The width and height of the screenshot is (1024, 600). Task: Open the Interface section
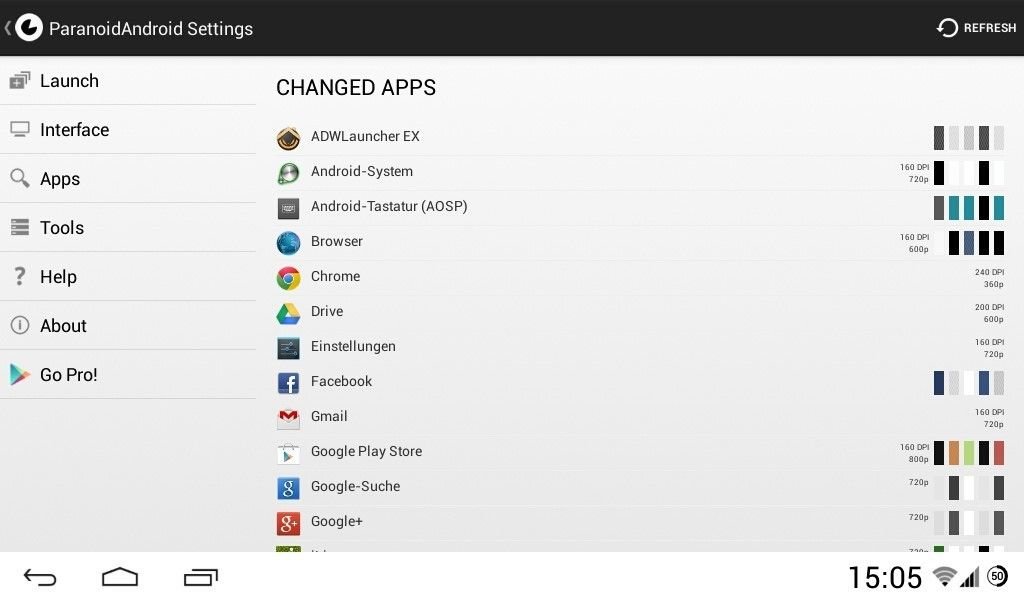(128, 129)
